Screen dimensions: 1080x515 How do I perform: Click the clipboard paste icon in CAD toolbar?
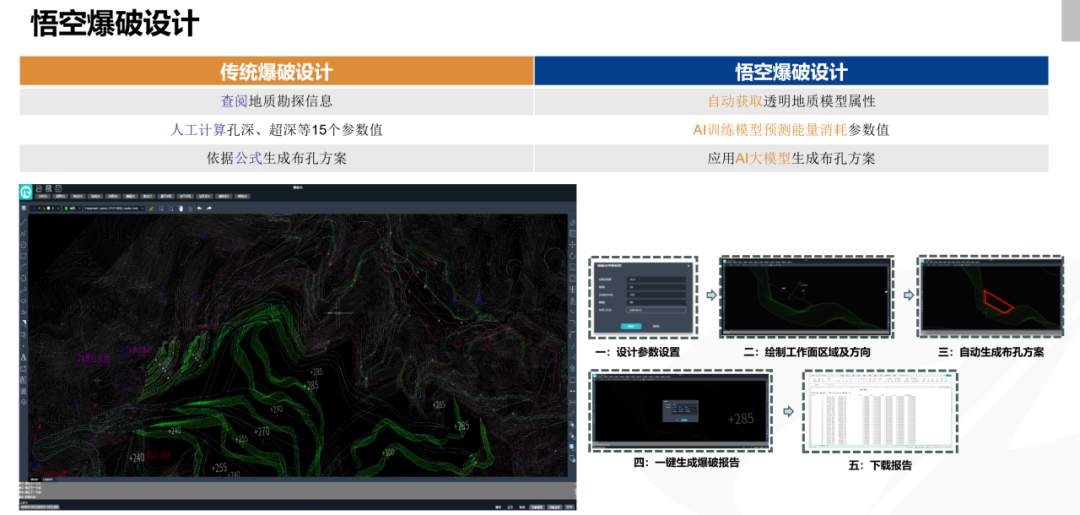pyautogui.click(x=190, y=209)
